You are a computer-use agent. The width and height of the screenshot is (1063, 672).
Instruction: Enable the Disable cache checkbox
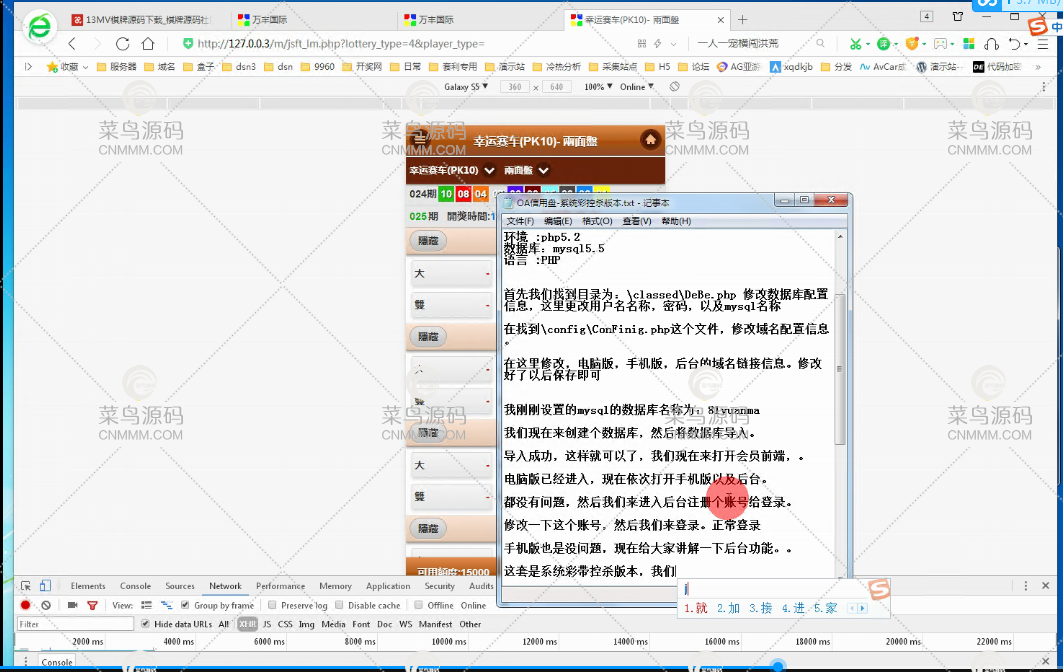coord(340,605)
